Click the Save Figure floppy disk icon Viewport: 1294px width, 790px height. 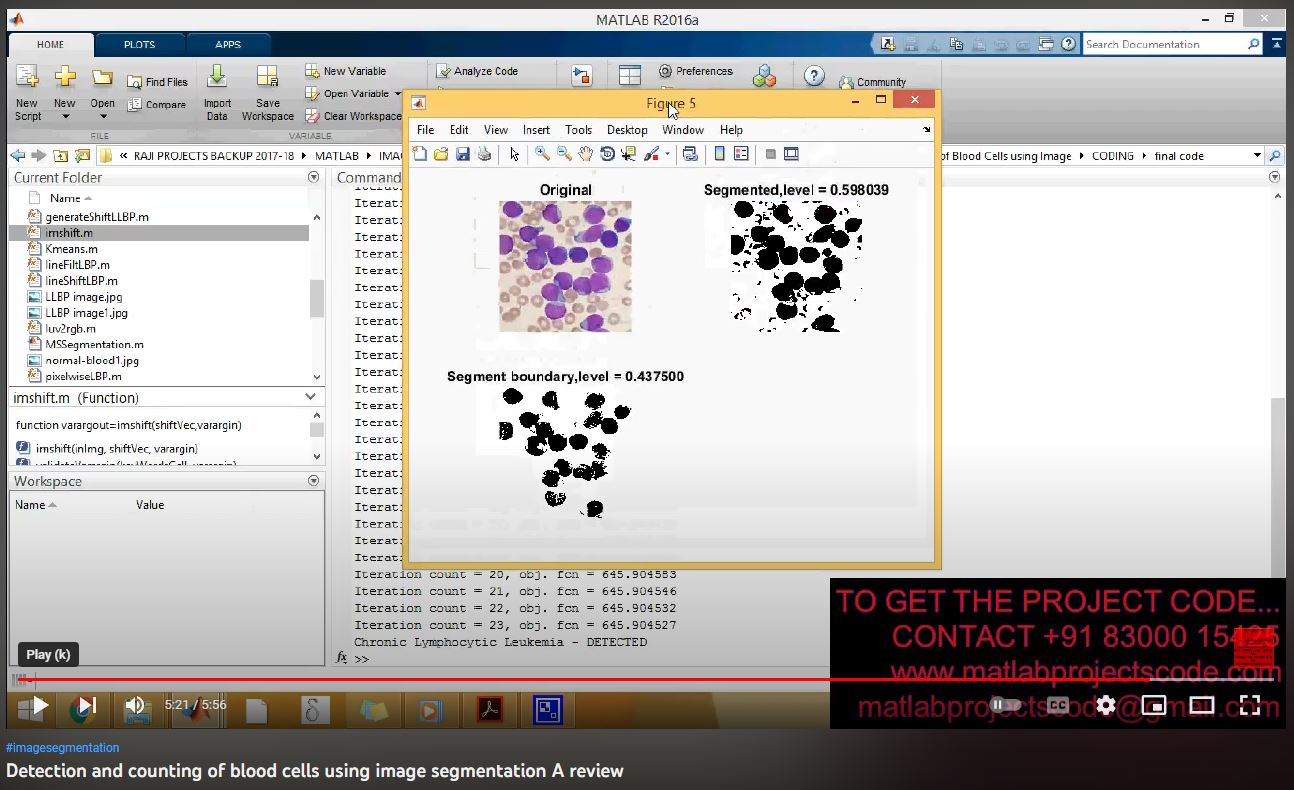(462, 154)
